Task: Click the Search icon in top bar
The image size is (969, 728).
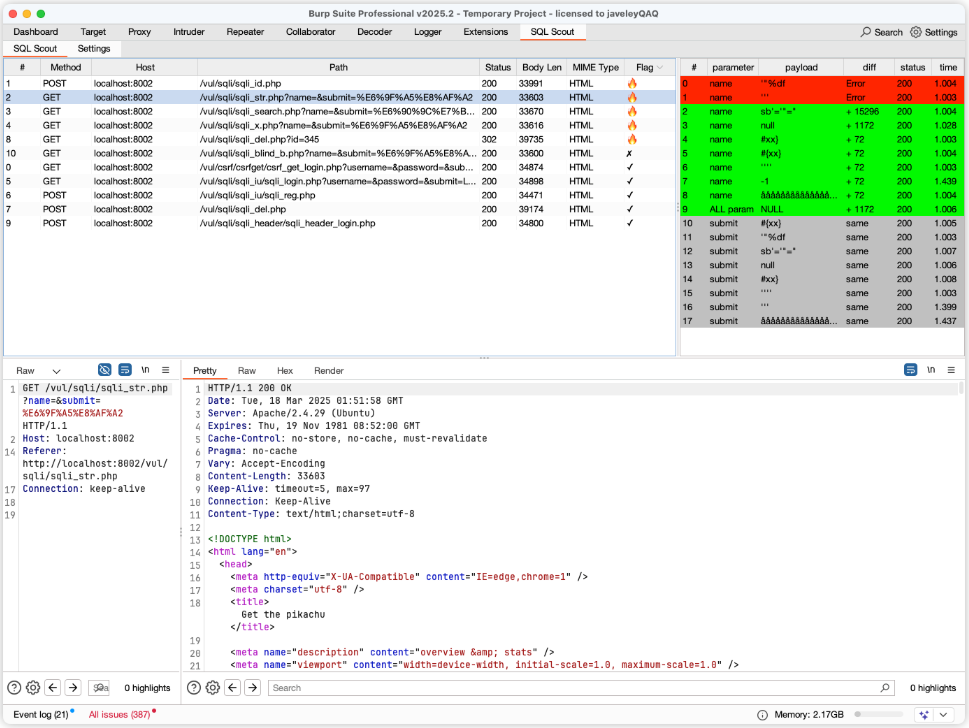Action: pyautogui.click(x=866, y=32)
